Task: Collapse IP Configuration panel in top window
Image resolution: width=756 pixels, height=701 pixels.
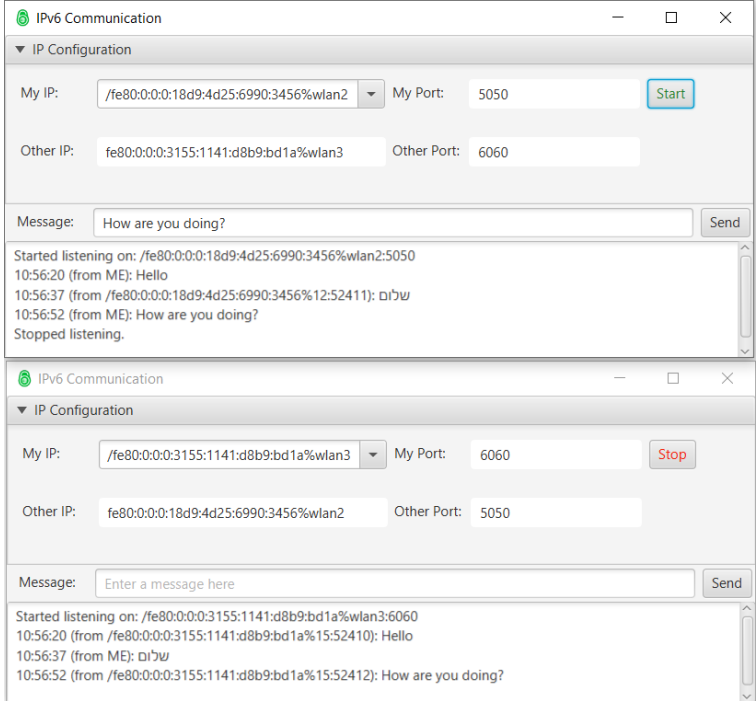Action: coord(20,49)
